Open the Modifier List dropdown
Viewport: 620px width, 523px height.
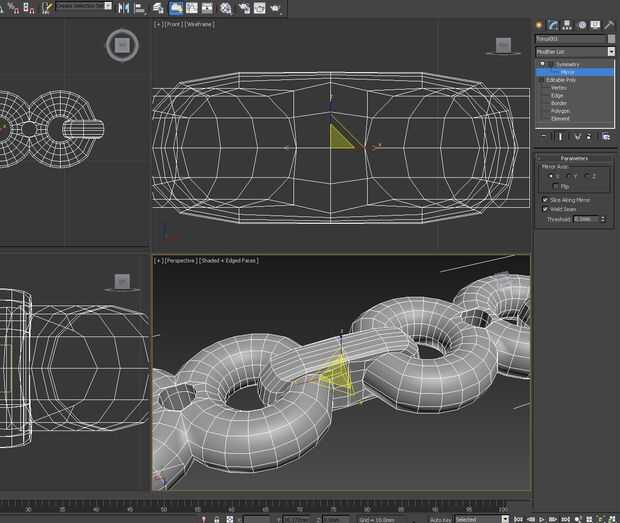[x=610, y=51]
